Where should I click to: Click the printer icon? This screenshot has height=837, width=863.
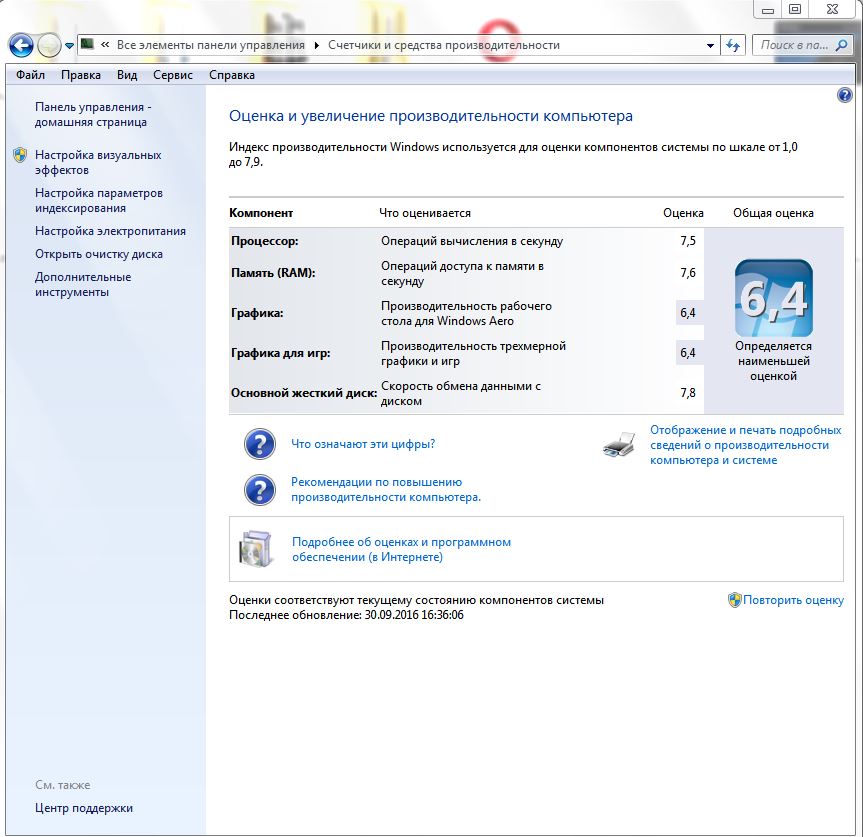(619, 445)
